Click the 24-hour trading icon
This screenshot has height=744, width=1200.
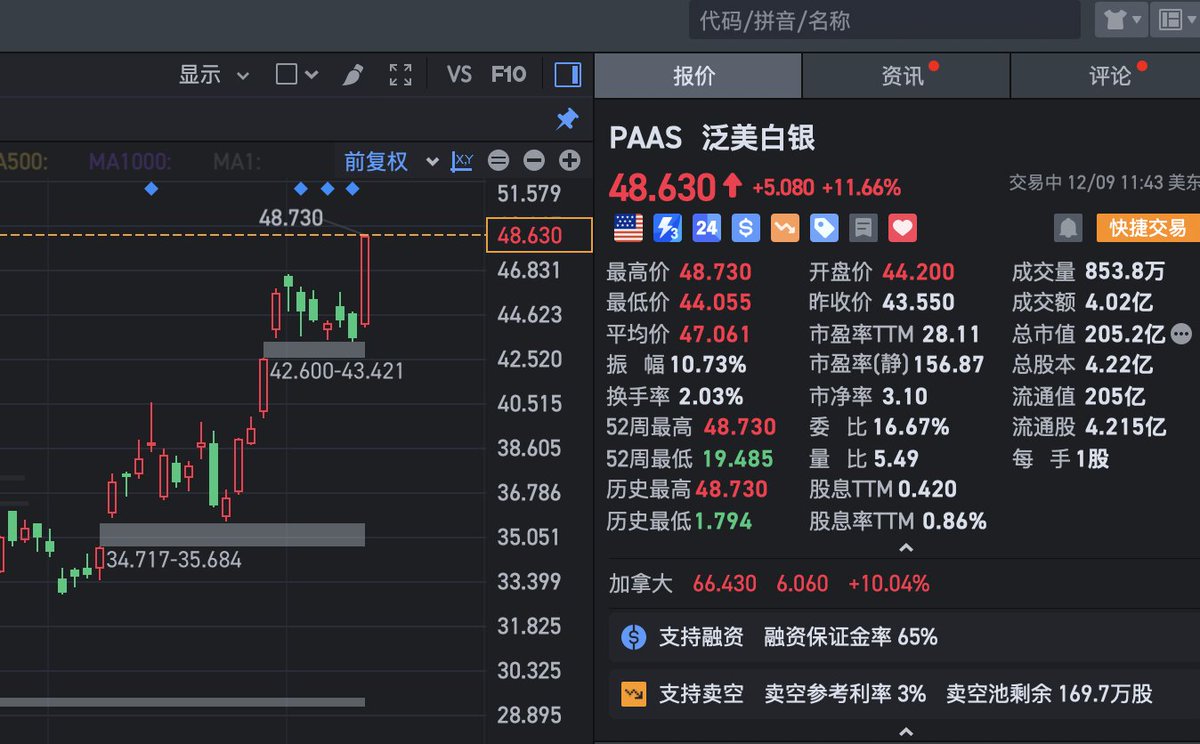[x=706, y=229]
